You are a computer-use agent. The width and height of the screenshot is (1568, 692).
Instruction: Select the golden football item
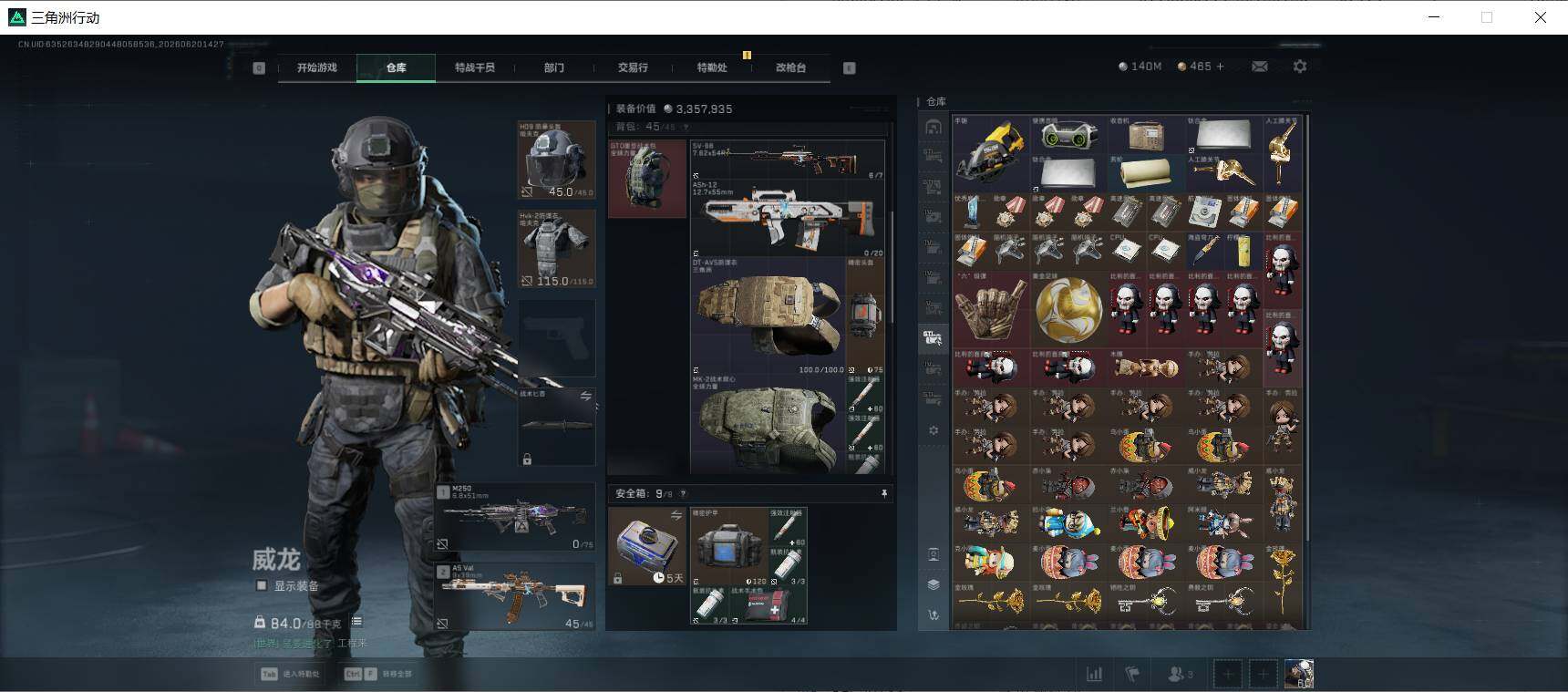point(1068,309)
